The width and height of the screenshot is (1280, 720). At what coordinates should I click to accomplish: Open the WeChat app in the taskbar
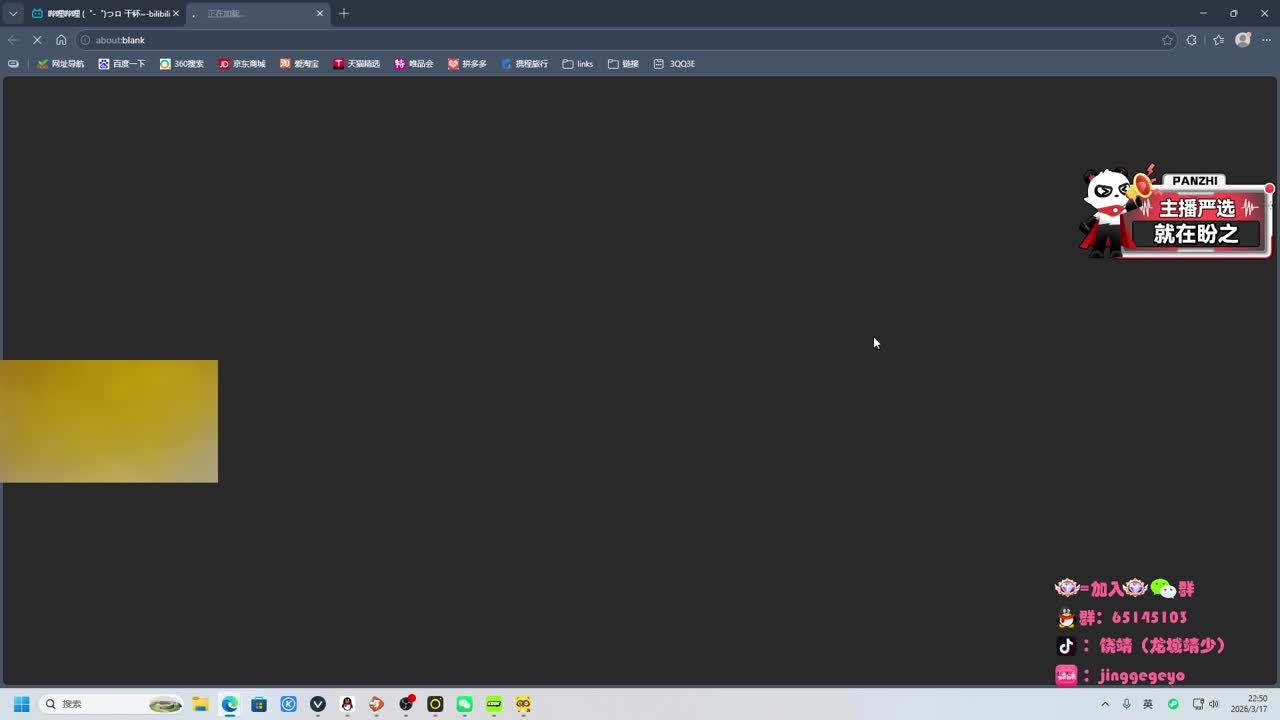tap(464, 704)
